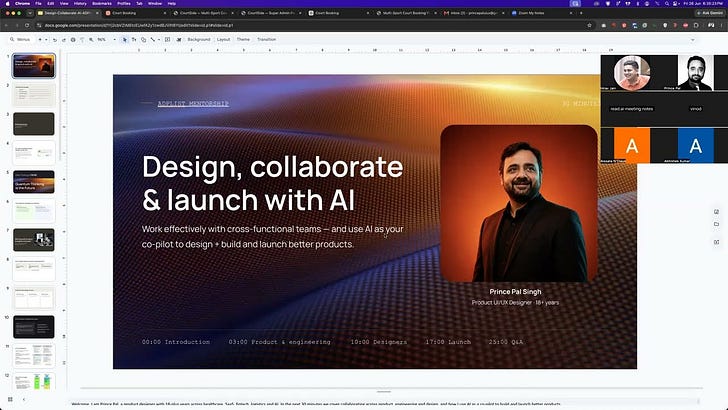Select slide 10 dark thumbnail
The image size is (728, 410).
coord(33,327)
